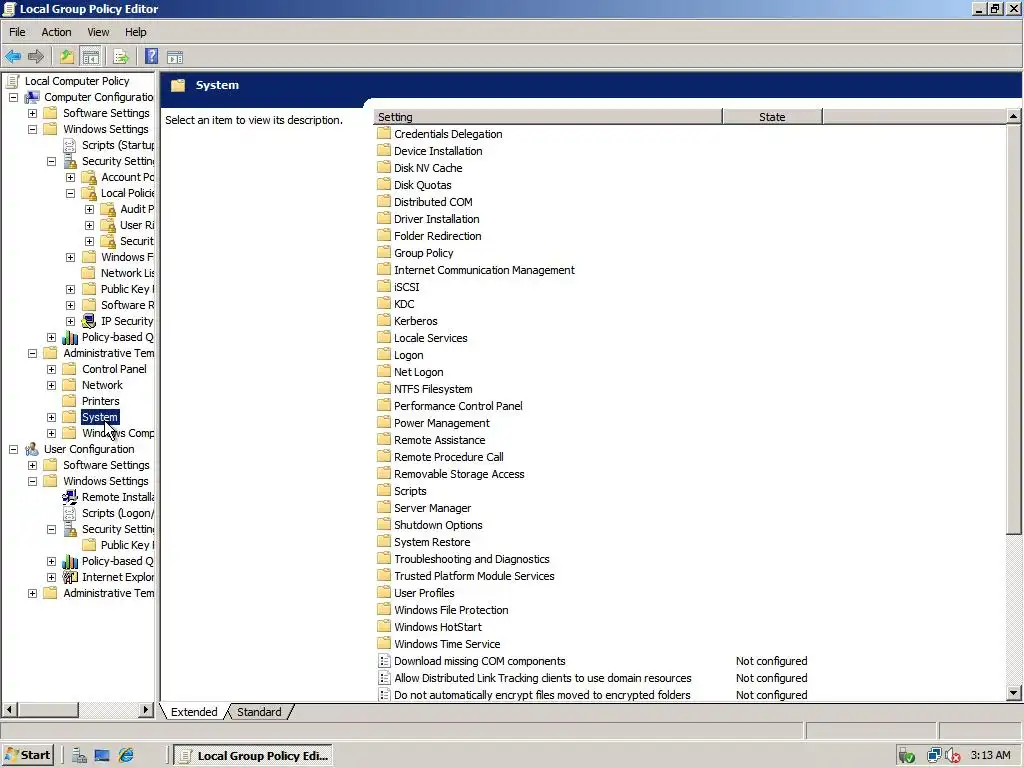Screen dimensions: 1024x768
Task: Click the Export List toolbar icon
Action: tap(121, 57)
